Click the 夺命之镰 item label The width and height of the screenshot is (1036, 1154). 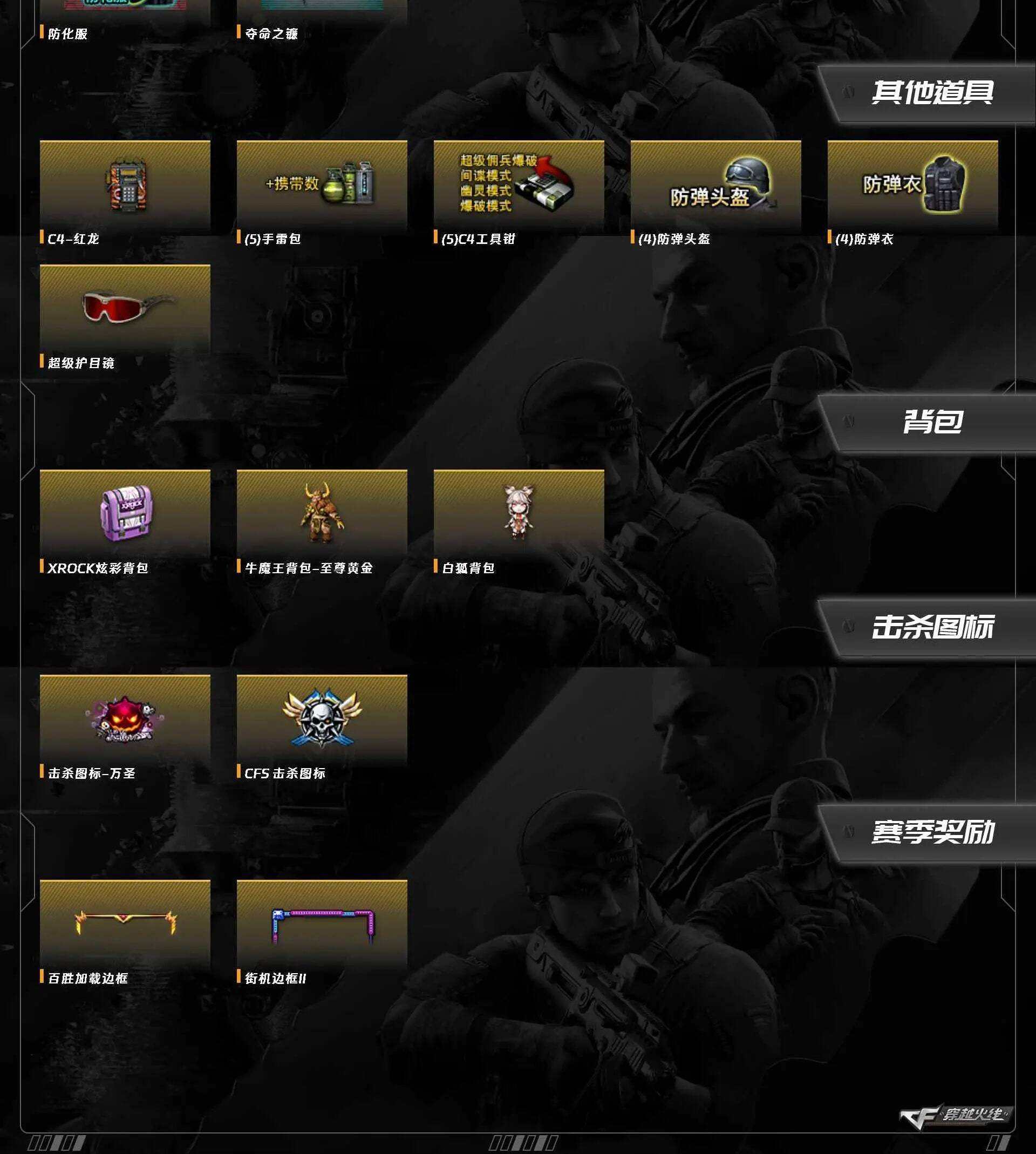click(271, 33)
